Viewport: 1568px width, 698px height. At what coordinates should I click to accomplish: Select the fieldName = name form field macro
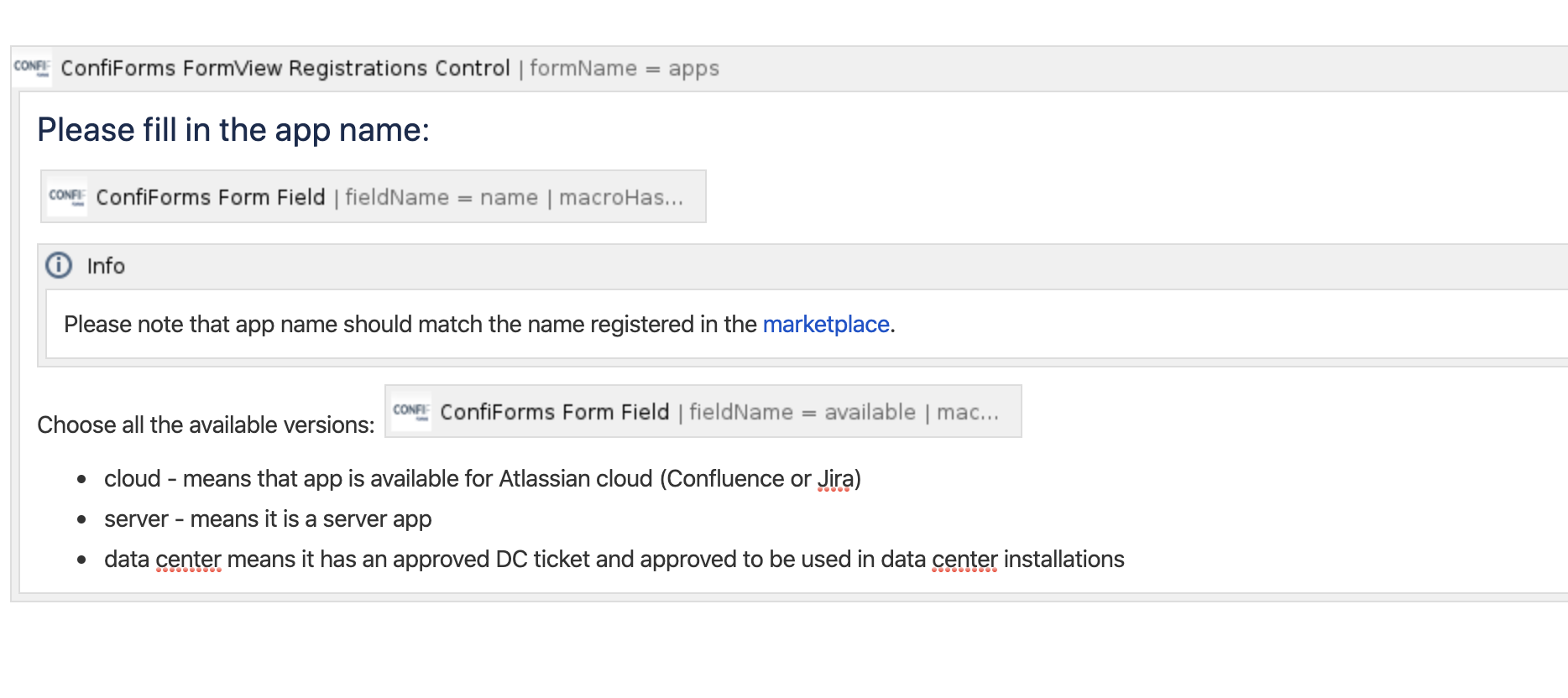(374, 197)
